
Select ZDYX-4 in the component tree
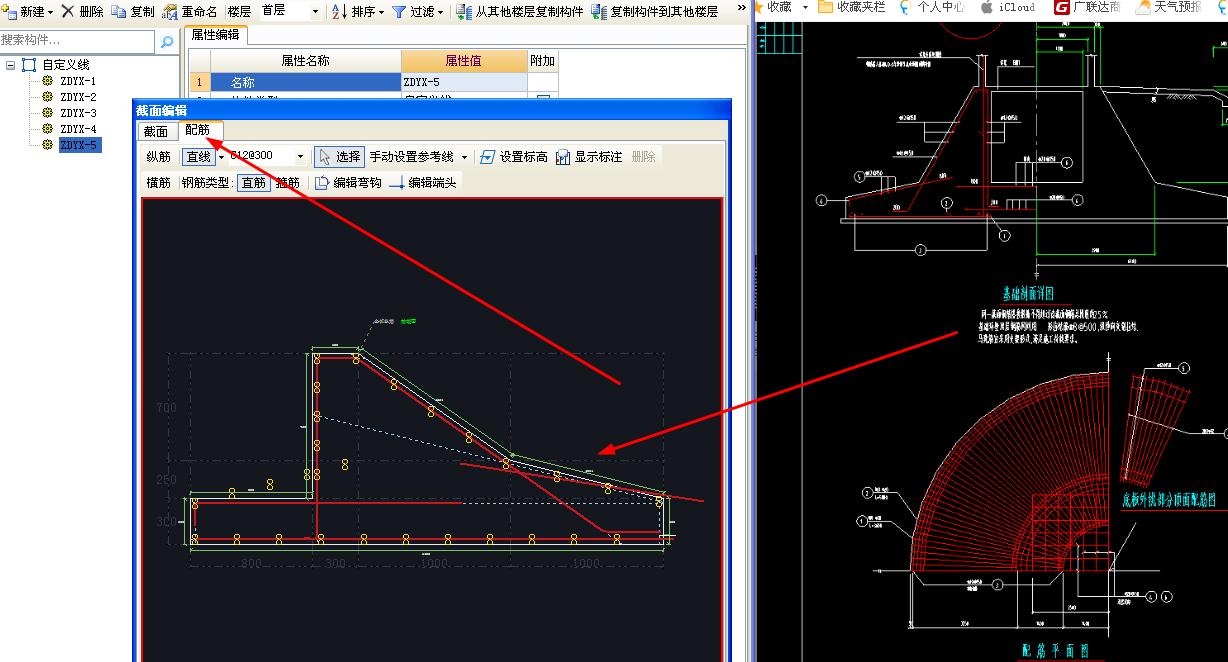tap(78, 129)
